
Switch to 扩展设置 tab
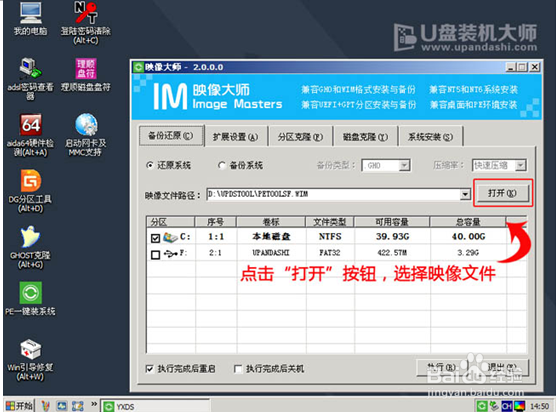(235, 137)
